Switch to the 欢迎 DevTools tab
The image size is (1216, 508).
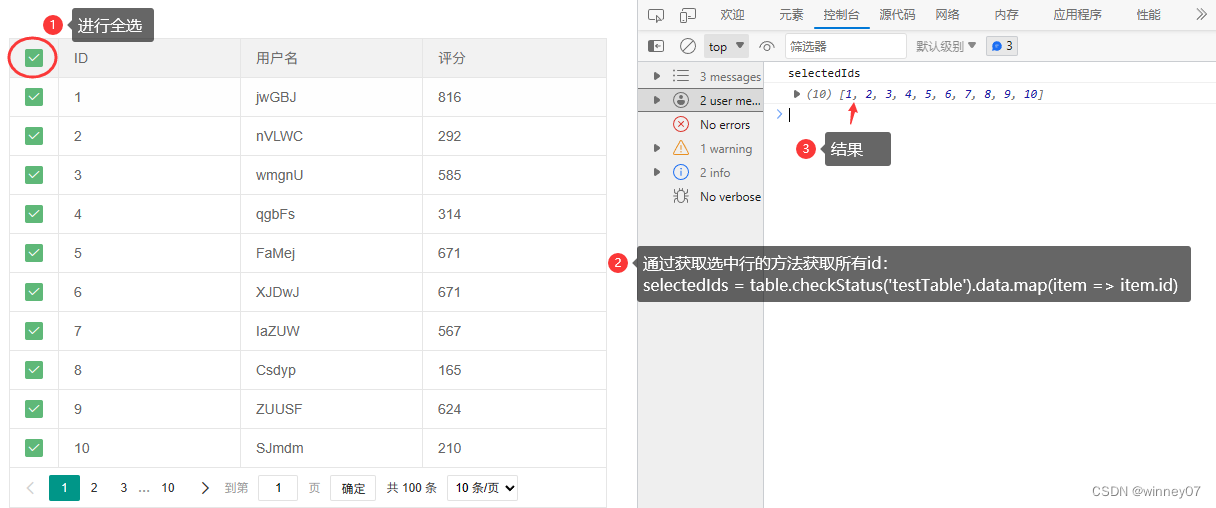732,15
